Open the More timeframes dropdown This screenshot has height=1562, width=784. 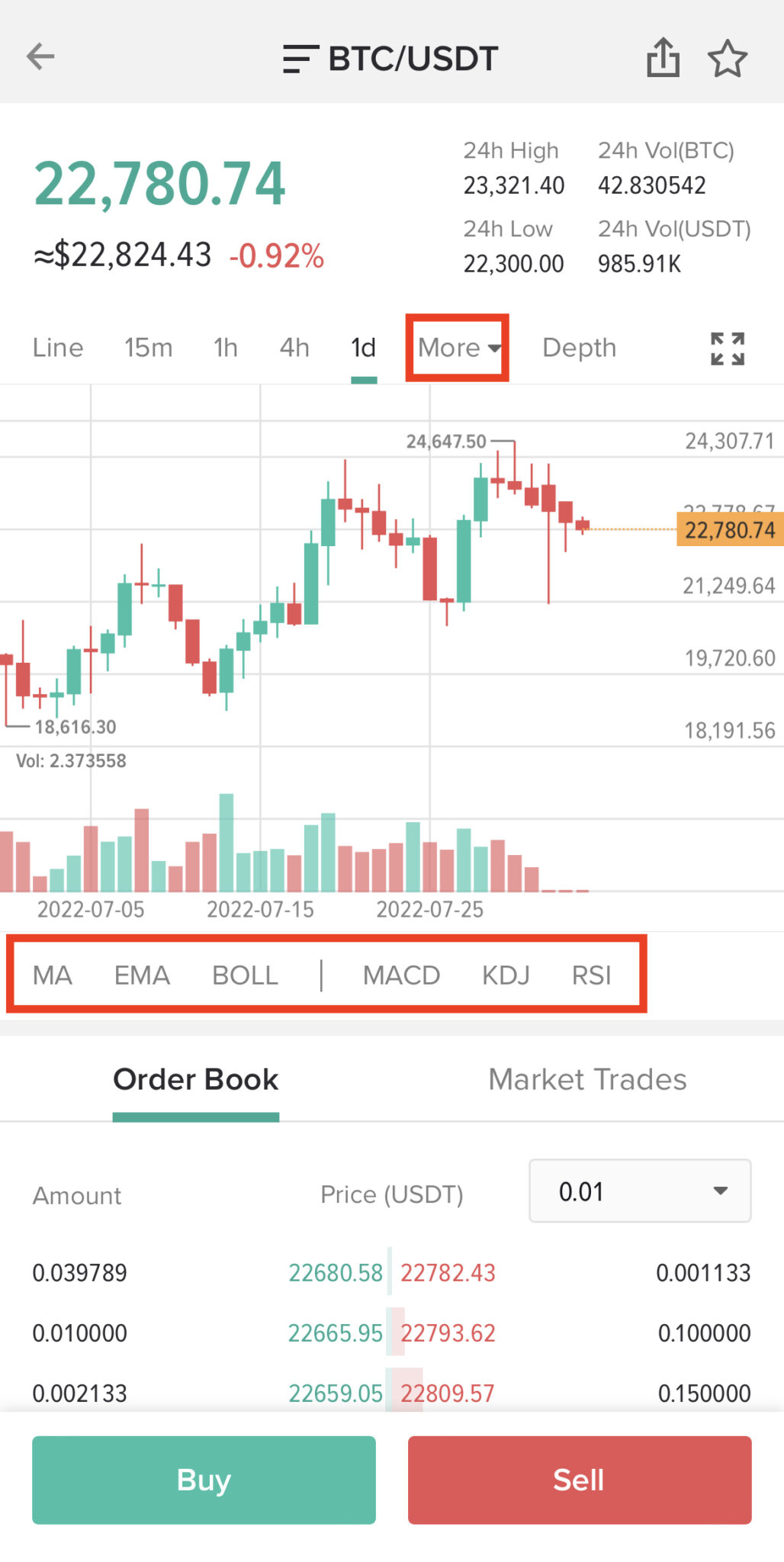tap(458, 348)
